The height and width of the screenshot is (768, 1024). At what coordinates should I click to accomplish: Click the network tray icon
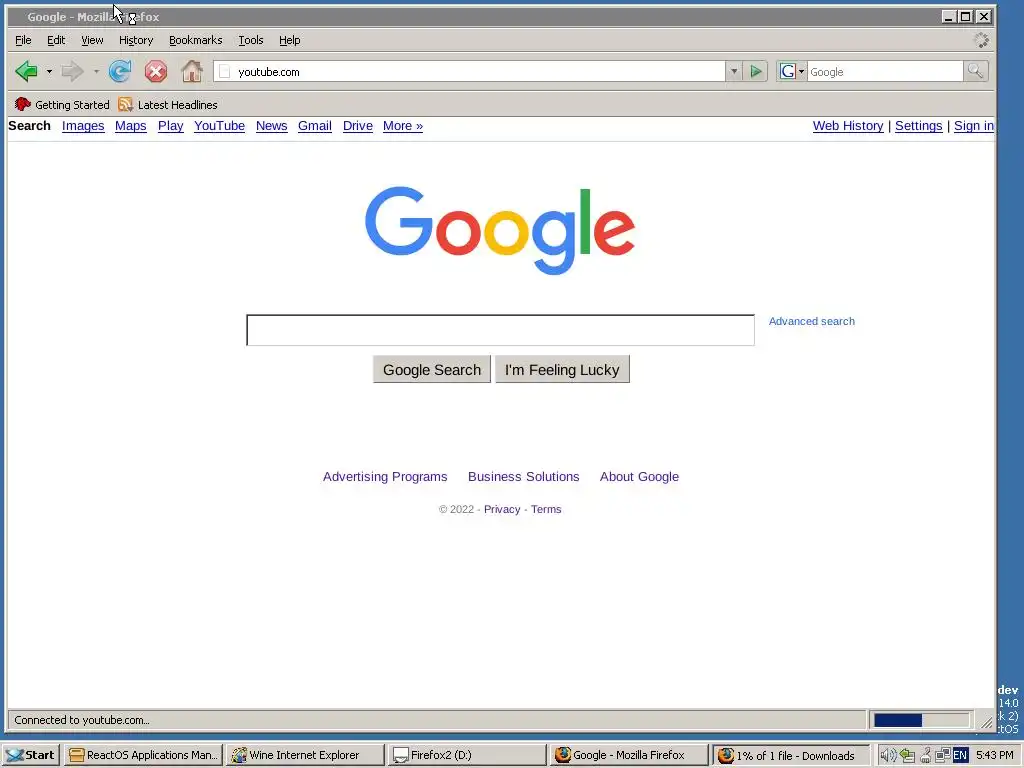coord(942,756)
